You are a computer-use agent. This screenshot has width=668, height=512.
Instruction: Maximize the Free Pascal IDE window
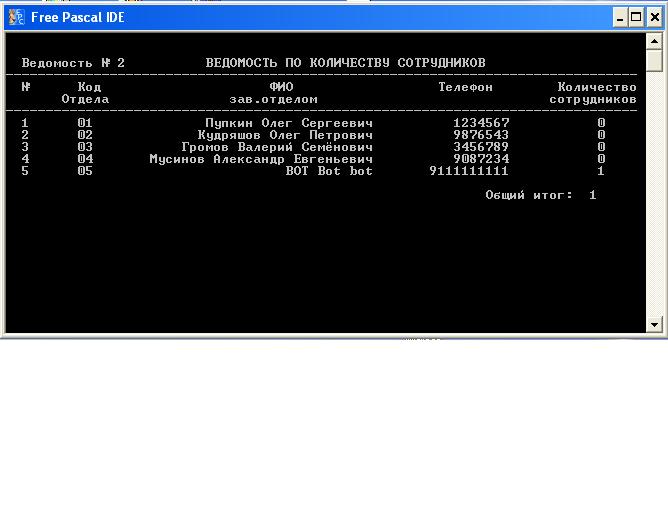tap(636, 17)
